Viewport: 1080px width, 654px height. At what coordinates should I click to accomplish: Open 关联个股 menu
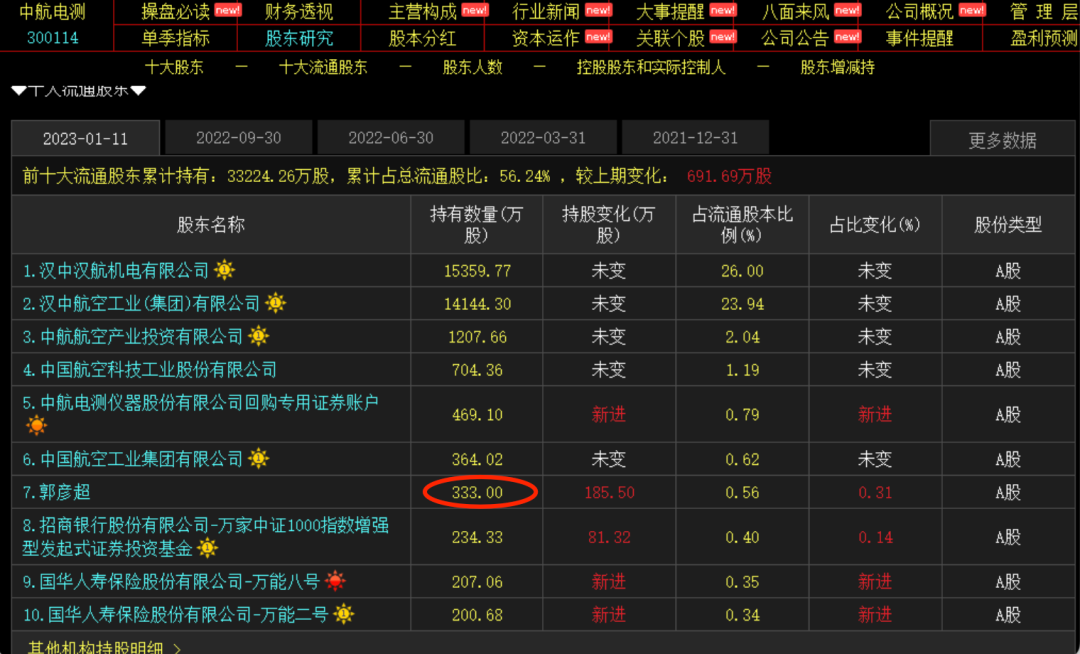click(671, 38)
